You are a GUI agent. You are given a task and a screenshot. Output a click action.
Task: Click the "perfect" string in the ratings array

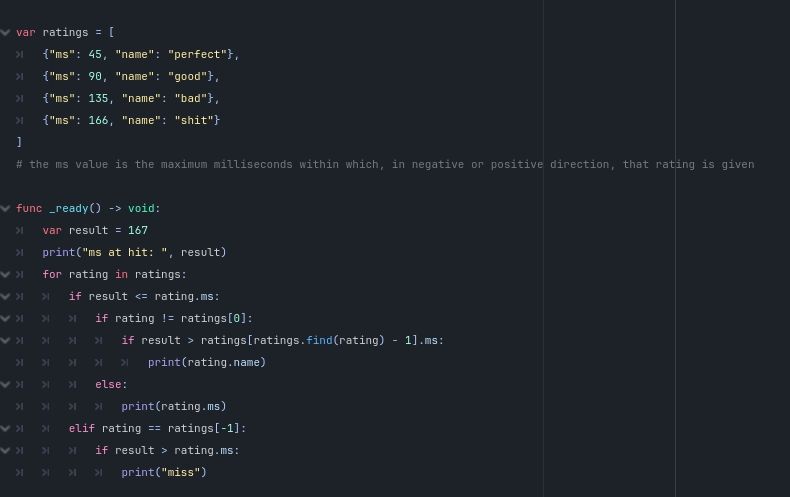click(x=197, y=54)
